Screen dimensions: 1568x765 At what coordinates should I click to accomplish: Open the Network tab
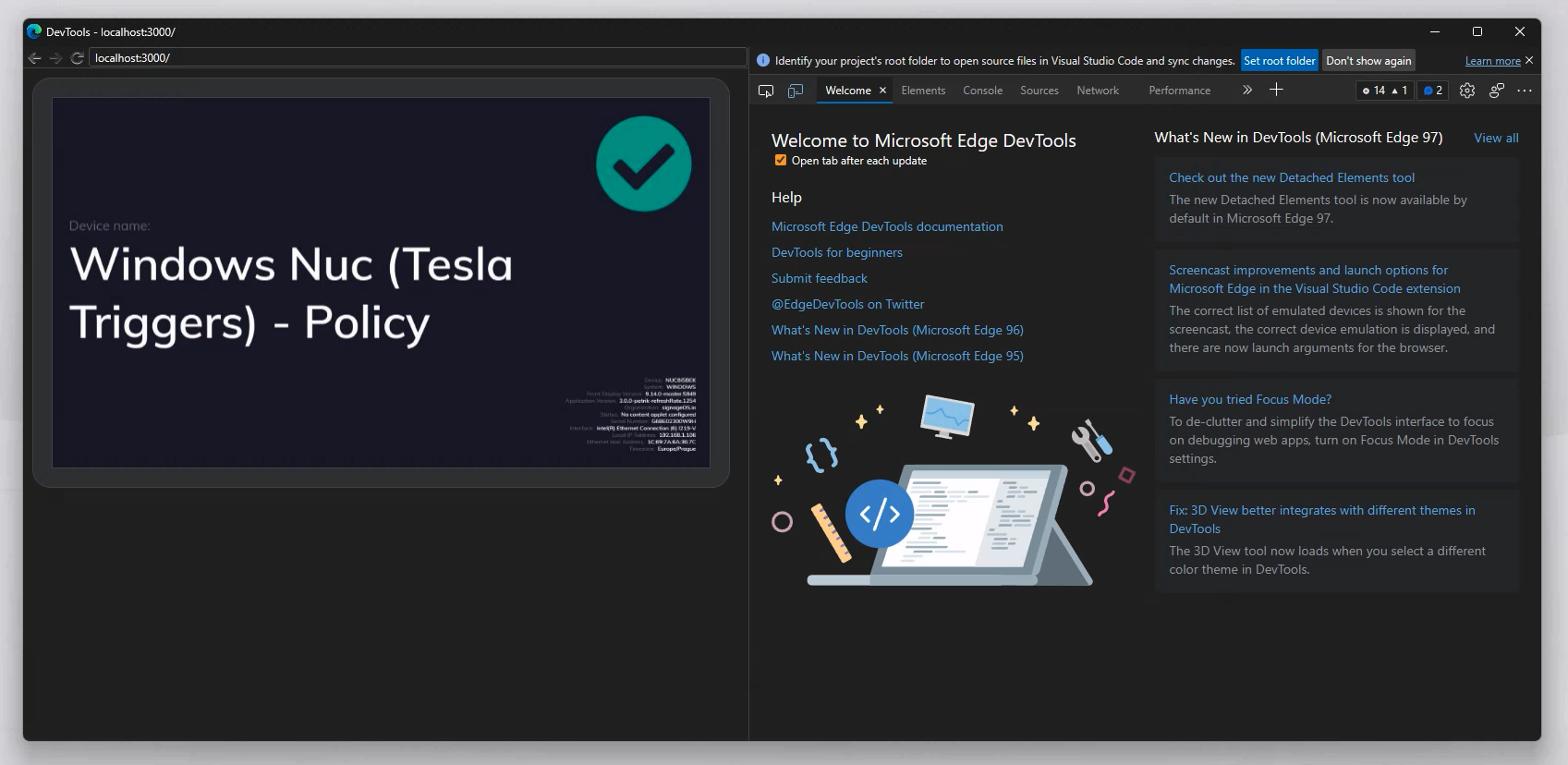1097,91
